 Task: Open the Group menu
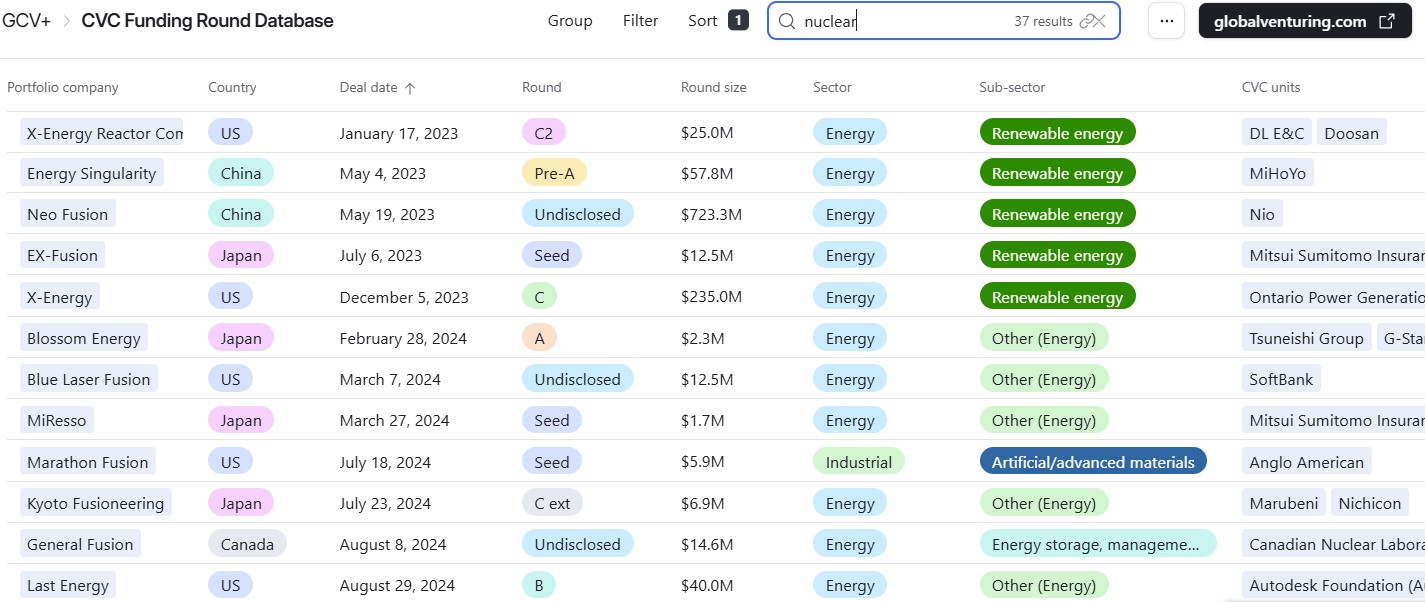pos(570,21)
